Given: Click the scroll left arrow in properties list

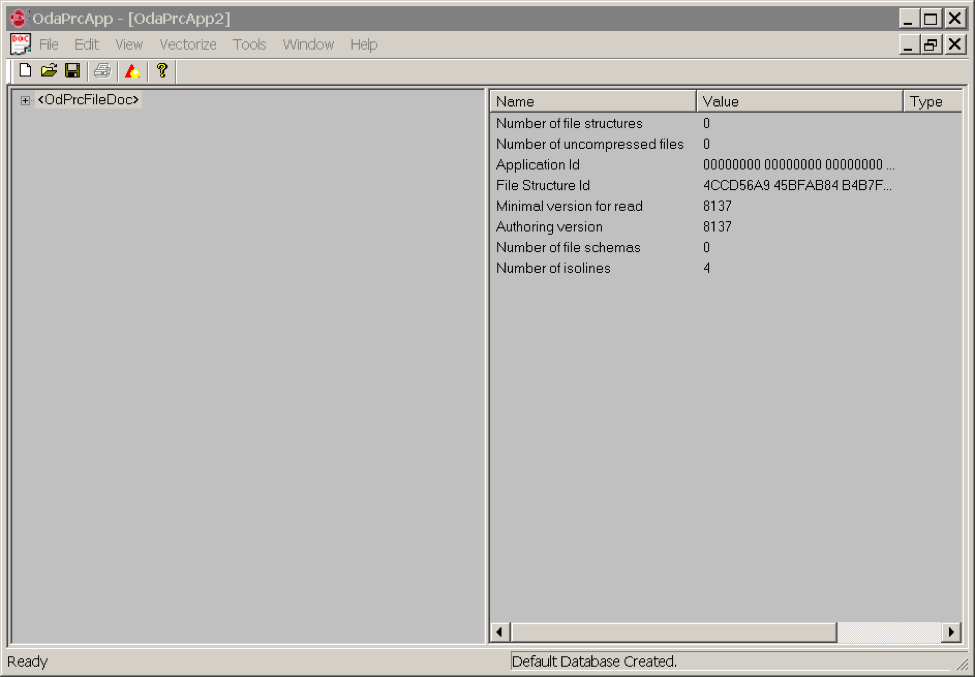Looking at the screenshot, I should coord(499,633).
